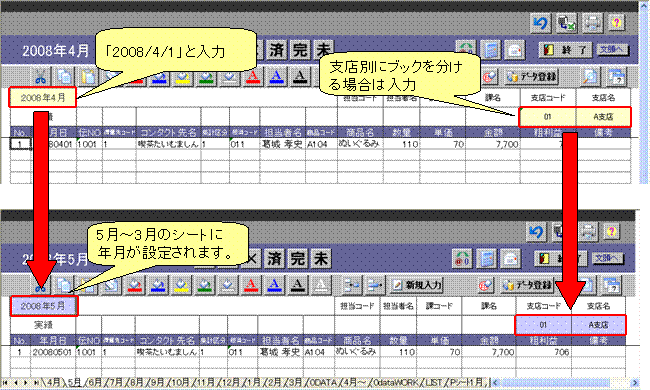Screen dimensions: 650x390
Task: Select the white letter A font icon
Action: click(x=320, y=285)
